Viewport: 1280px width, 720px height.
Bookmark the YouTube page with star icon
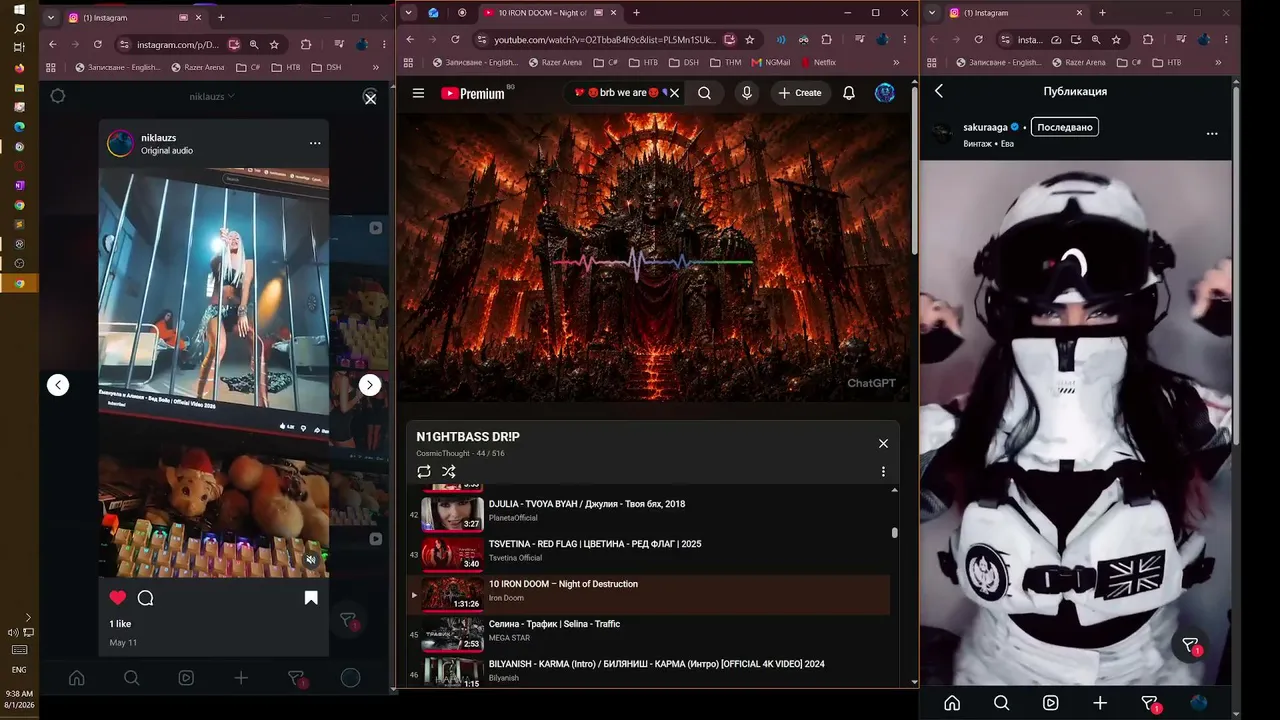[x=749, y=40]
